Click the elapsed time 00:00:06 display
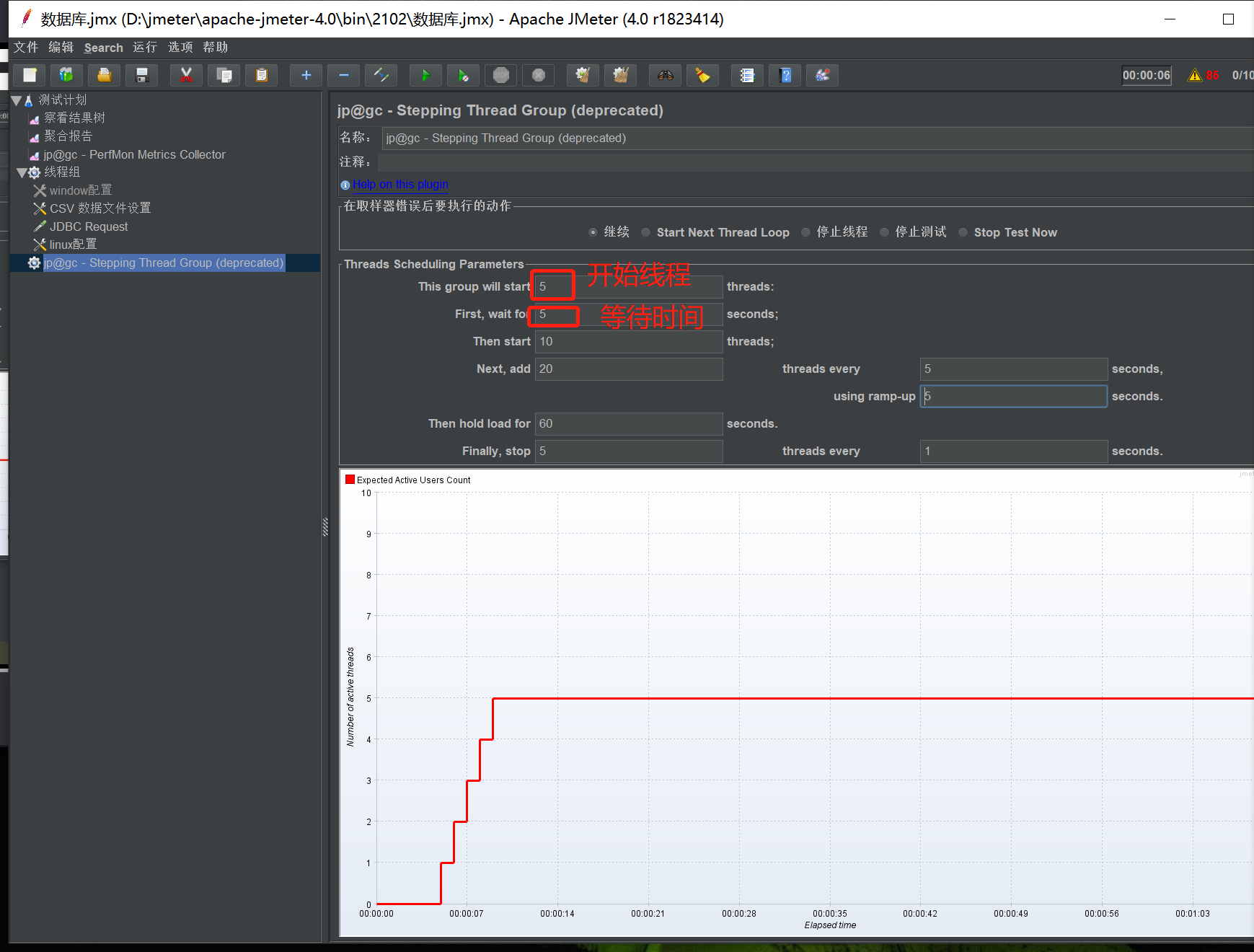The height and width of the screenshot is (952, 1254). [x=1147, y=75]
